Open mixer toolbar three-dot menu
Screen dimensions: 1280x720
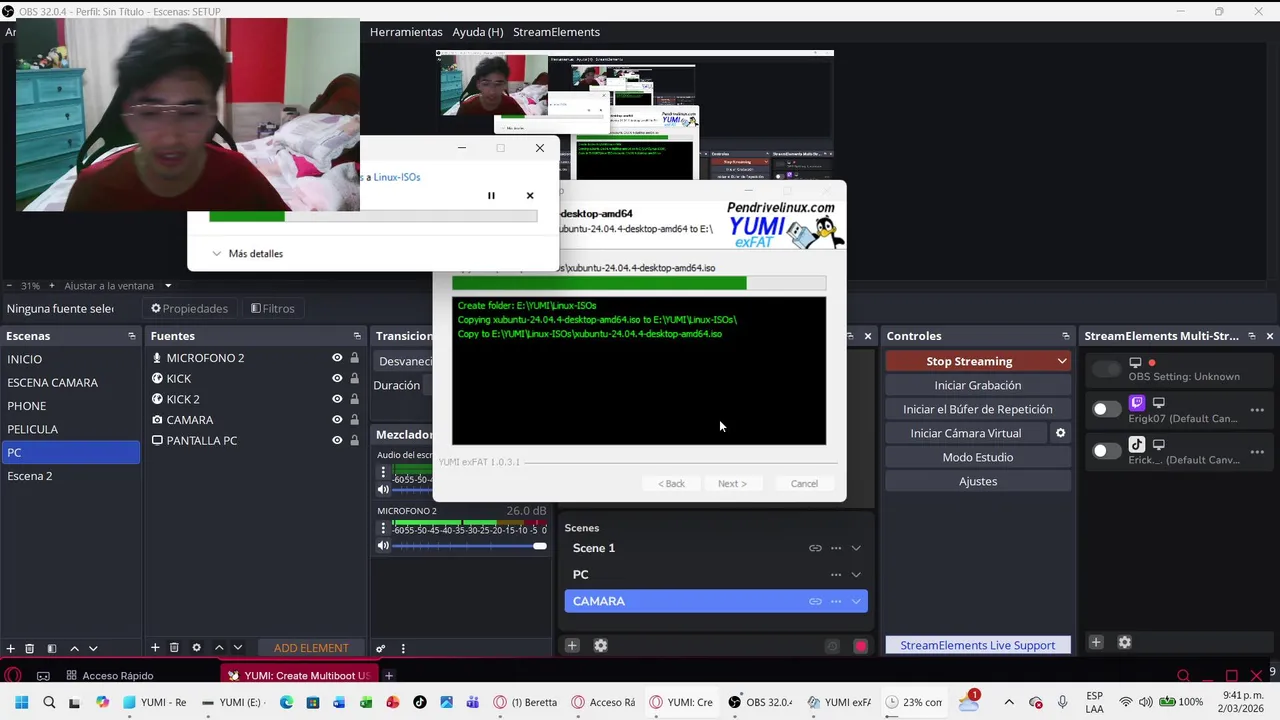[x=403, y=648]
